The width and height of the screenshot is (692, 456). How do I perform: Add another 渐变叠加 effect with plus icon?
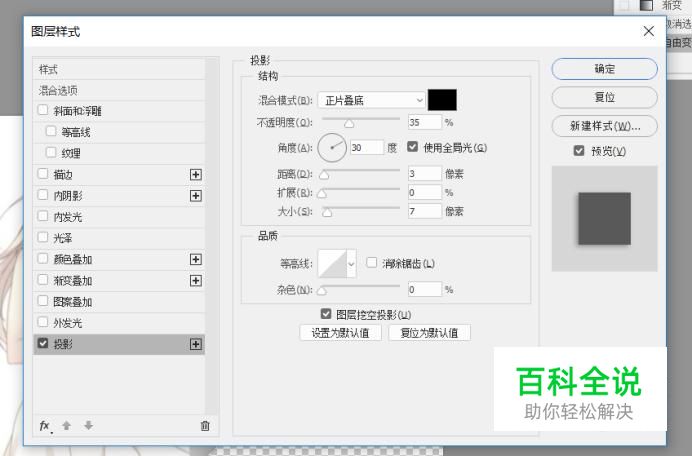coord(196,280)
